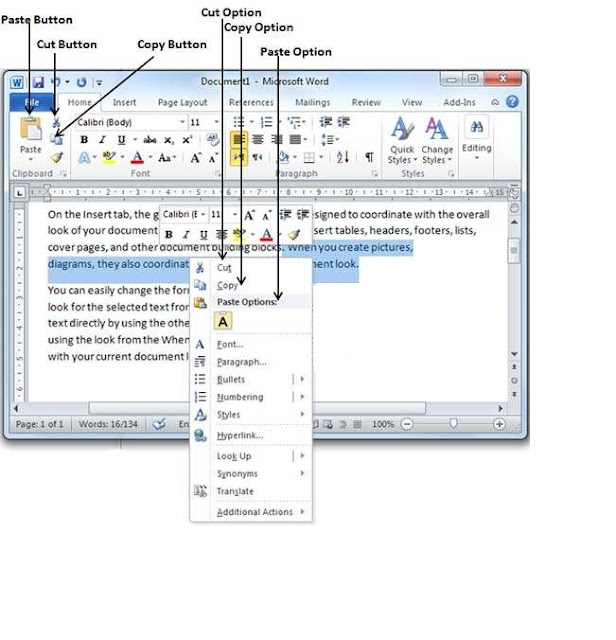Choose Paragraph... from context menu
Viewport: 616px width, 640px height.
click(251, 362)
